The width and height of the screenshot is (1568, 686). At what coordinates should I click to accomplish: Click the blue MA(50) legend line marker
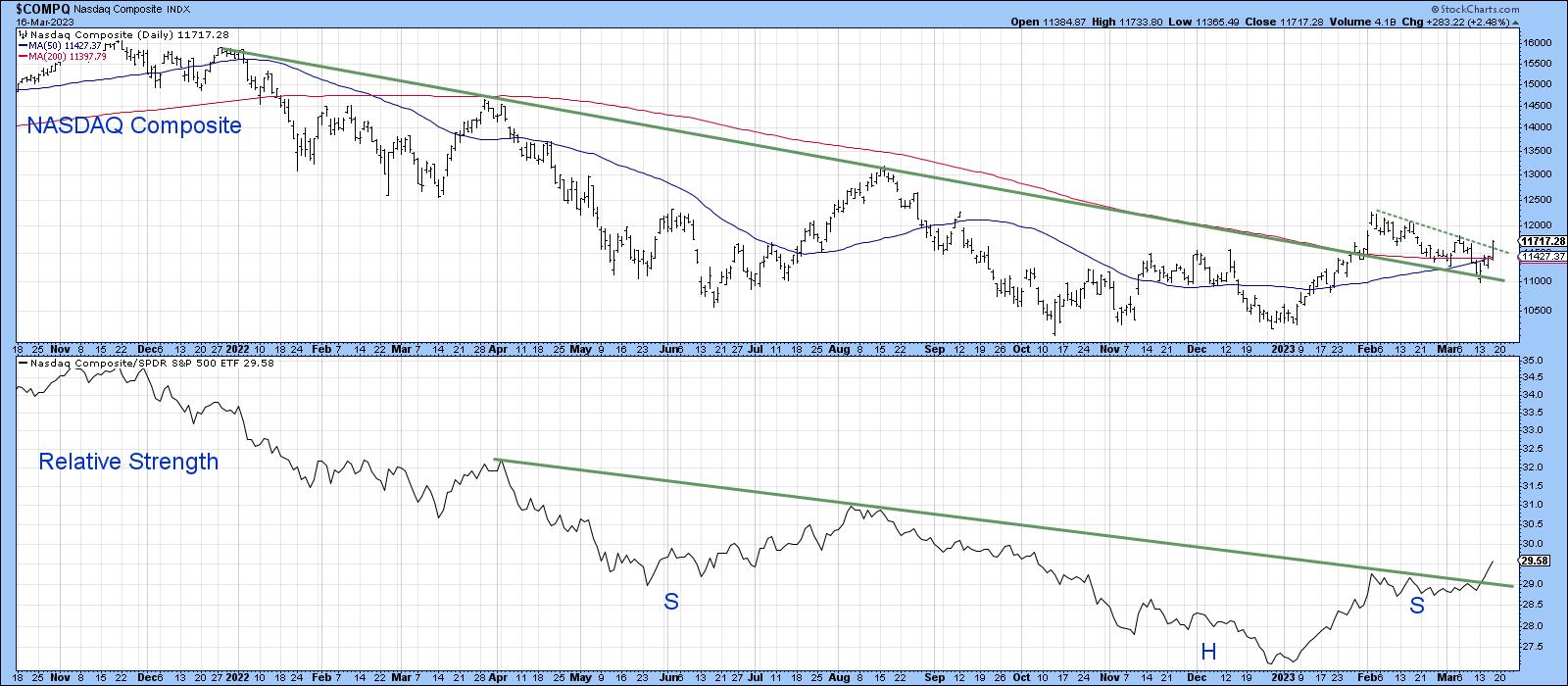click(23, 46)
